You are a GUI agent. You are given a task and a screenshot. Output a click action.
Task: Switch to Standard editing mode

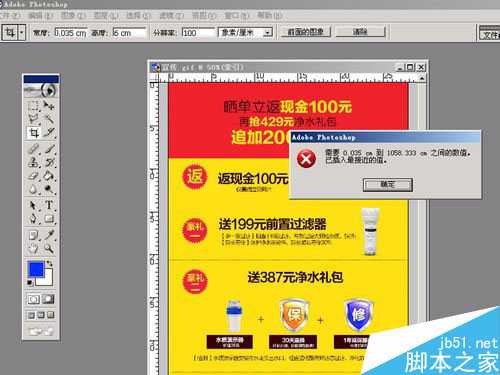point(33,299)
